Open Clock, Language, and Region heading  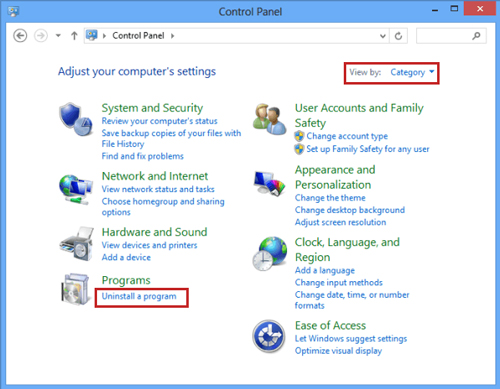(347, 249)
